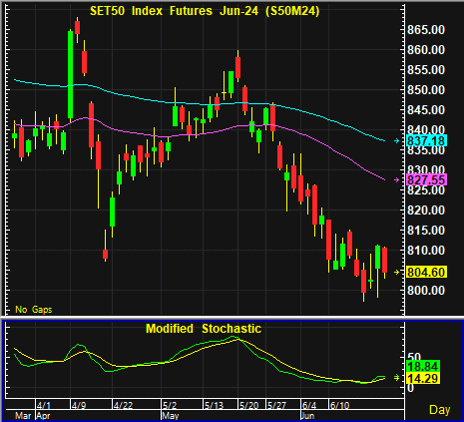Click the Mar month label

tap(23, 416)
